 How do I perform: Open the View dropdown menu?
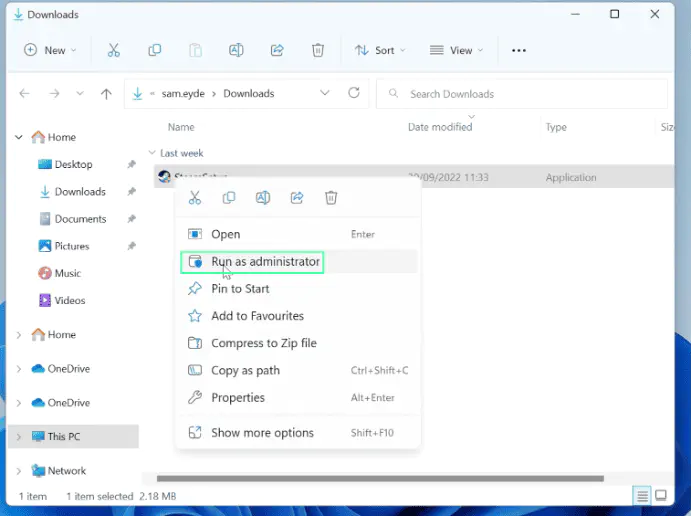point(456,50)
